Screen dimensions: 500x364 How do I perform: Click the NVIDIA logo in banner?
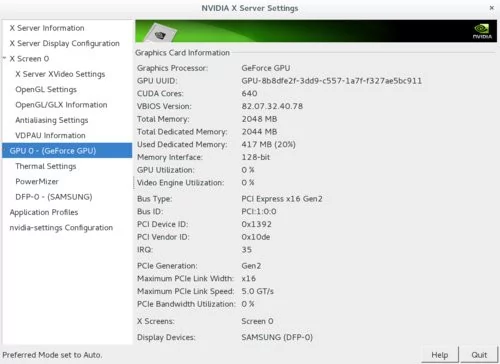tap(482, 31)
